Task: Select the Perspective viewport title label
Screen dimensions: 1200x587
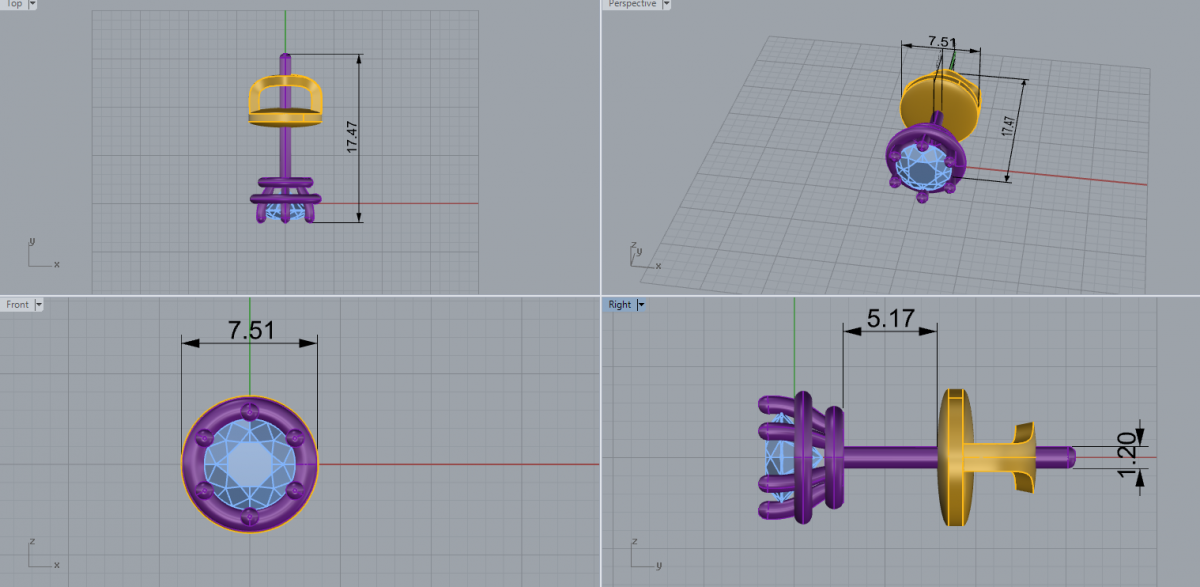Action: coord(634,5)
